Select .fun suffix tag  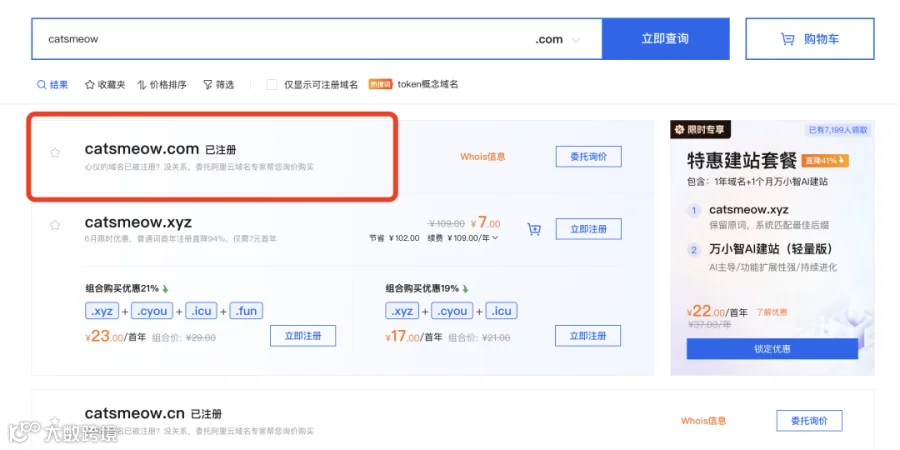(x=246, y=311)
